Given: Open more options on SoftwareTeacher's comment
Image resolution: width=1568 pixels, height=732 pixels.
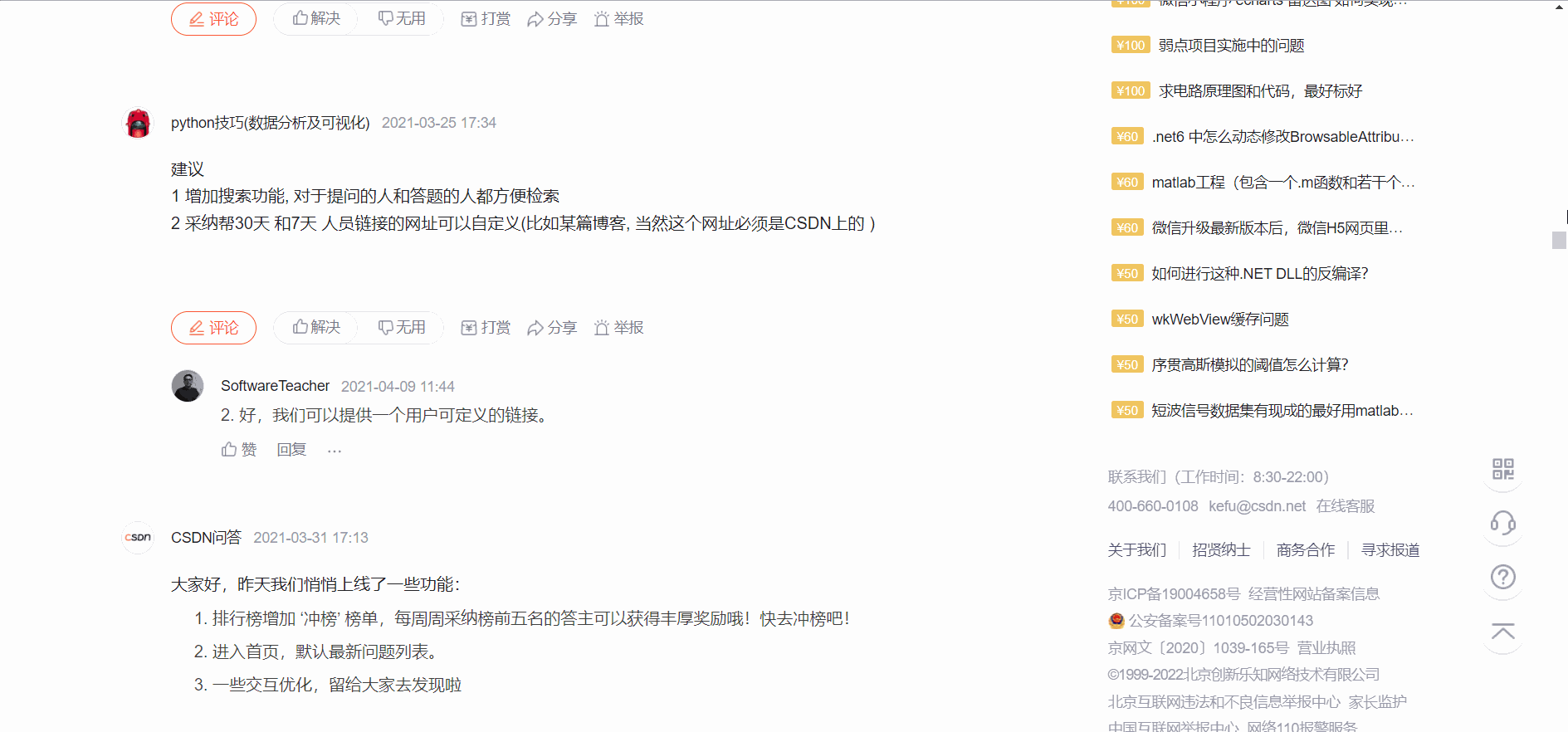Looking at the screenshot, I should point(335,450).
